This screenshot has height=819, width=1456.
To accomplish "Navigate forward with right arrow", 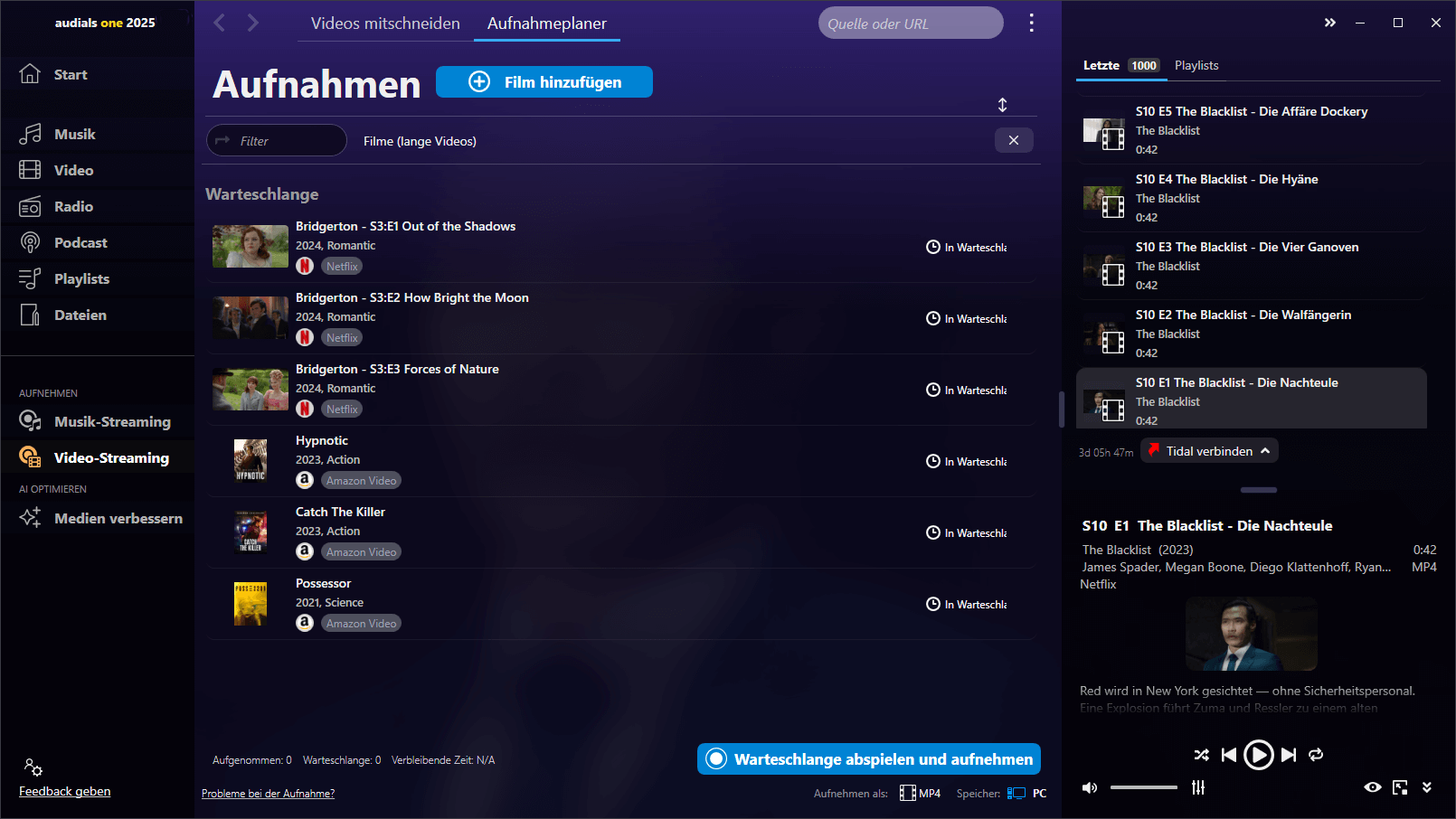I will pos(253,23).
